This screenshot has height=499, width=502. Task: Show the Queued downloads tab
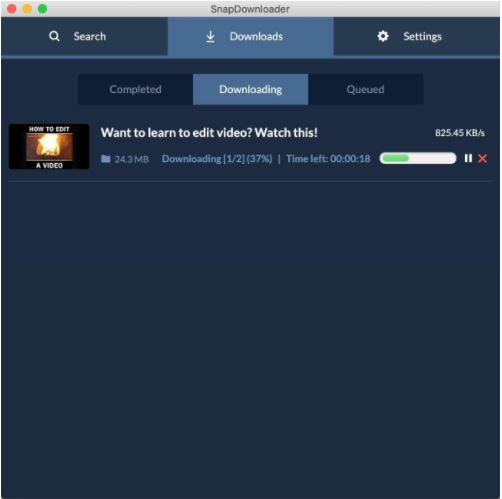click(365, 89)
